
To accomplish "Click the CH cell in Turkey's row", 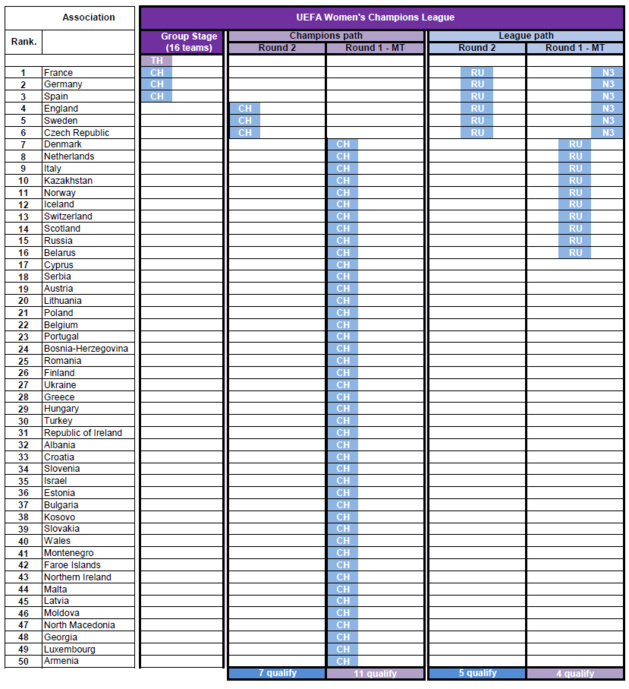I will (x=343, y=421).
